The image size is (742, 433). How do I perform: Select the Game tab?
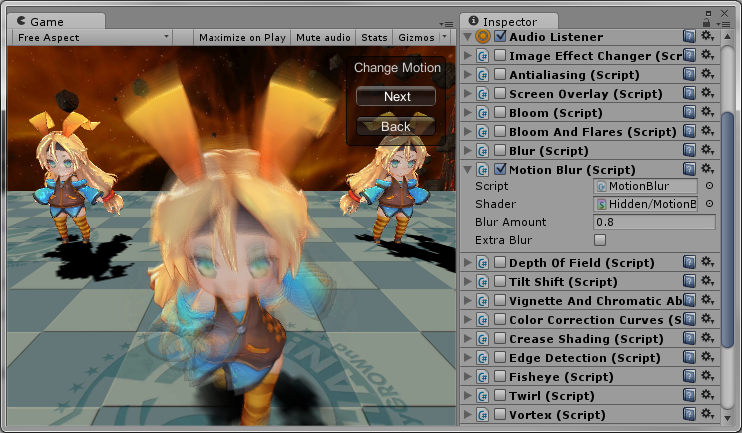click(x=56, y=22)
